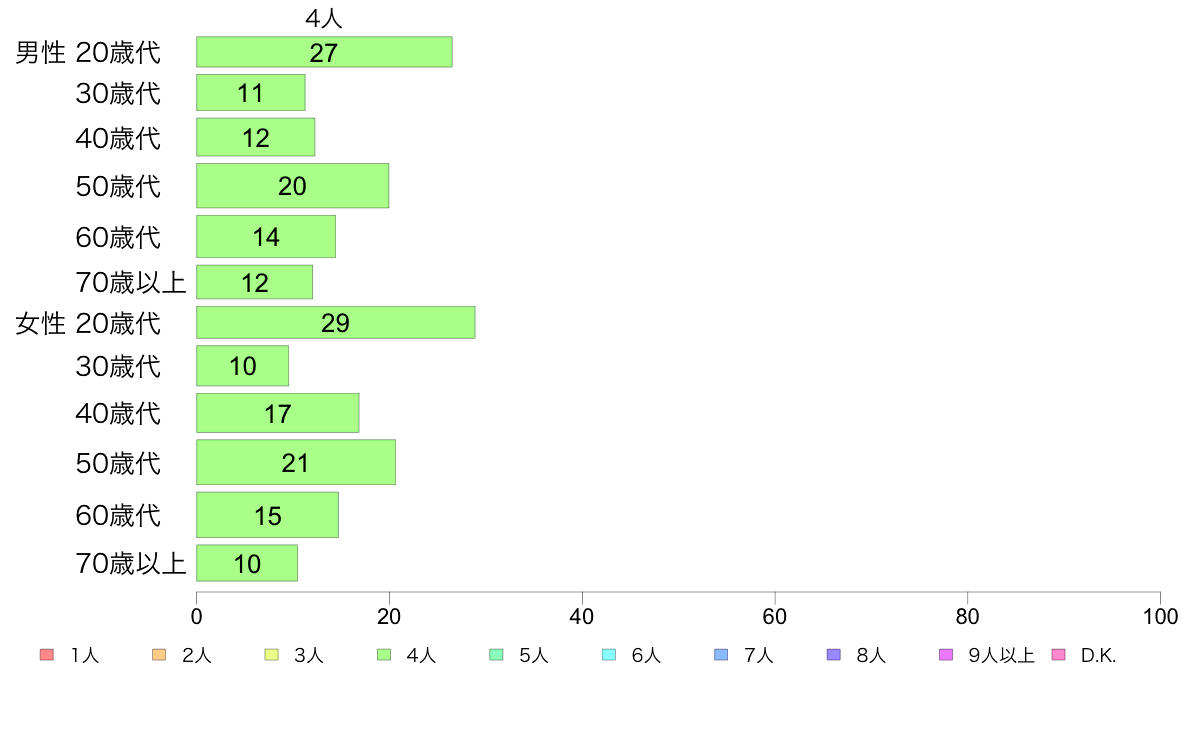Click the D.K. pink legend swatch
The image size is (1188, 736).
click(x=1058, y=655)
